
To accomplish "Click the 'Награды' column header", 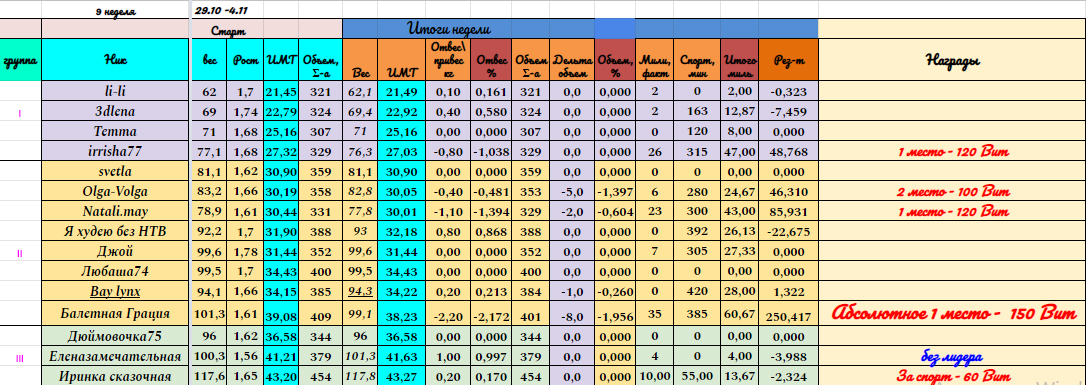I will pyautogui.click(x=952, y=60).
